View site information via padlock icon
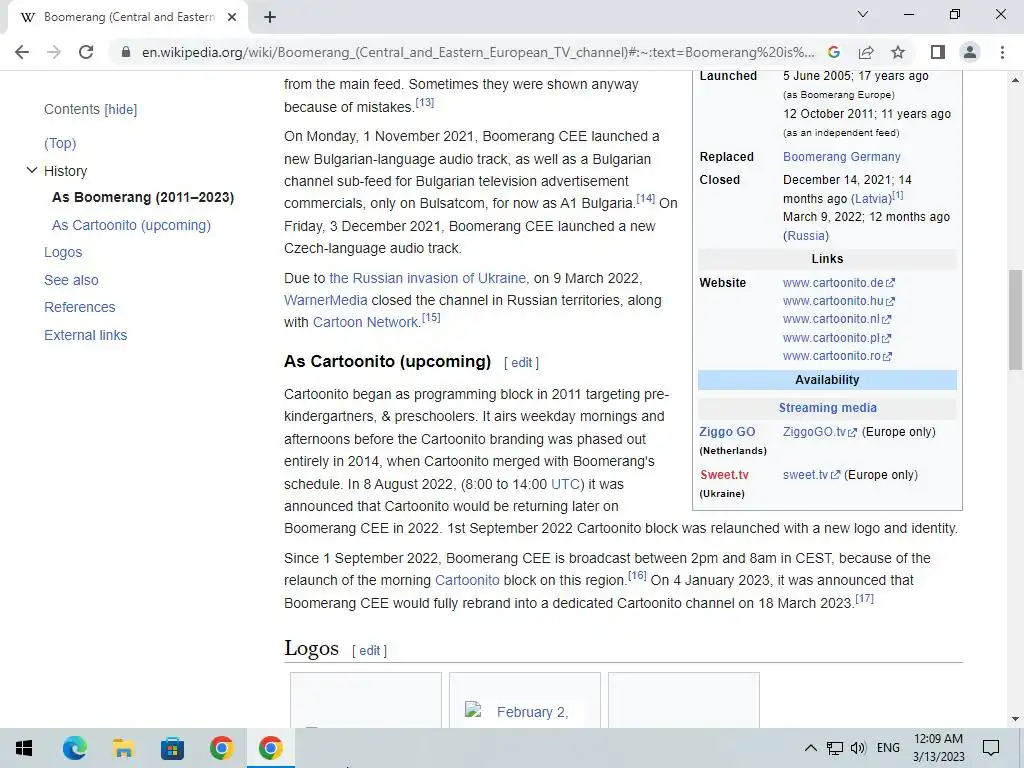Image resolution: width=1024 pixels, height=768 pixels. click(x=125, y=52)
